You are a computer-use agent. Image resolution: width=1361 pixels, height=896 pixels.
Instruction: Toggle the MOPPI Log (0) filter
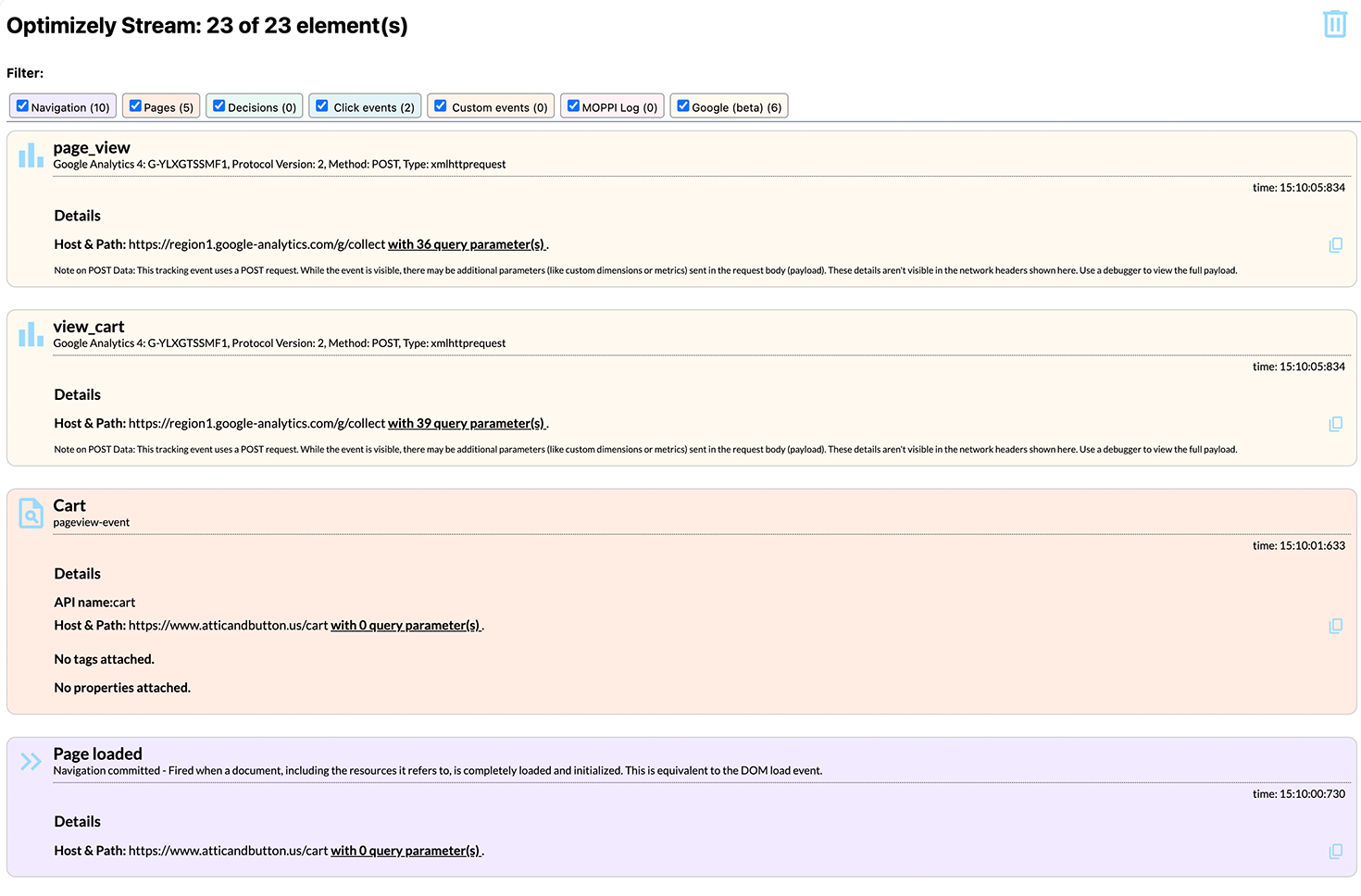[x=573, y=106]
